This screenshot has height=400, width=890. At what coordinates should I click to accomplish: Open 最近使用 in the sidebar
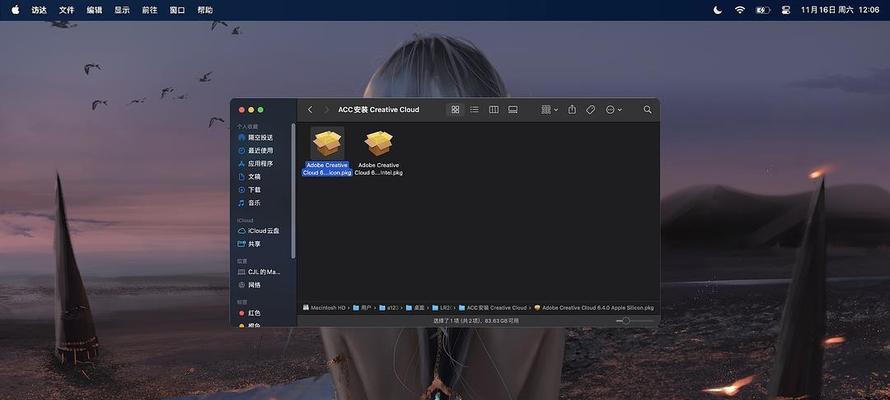pos(261,150)
